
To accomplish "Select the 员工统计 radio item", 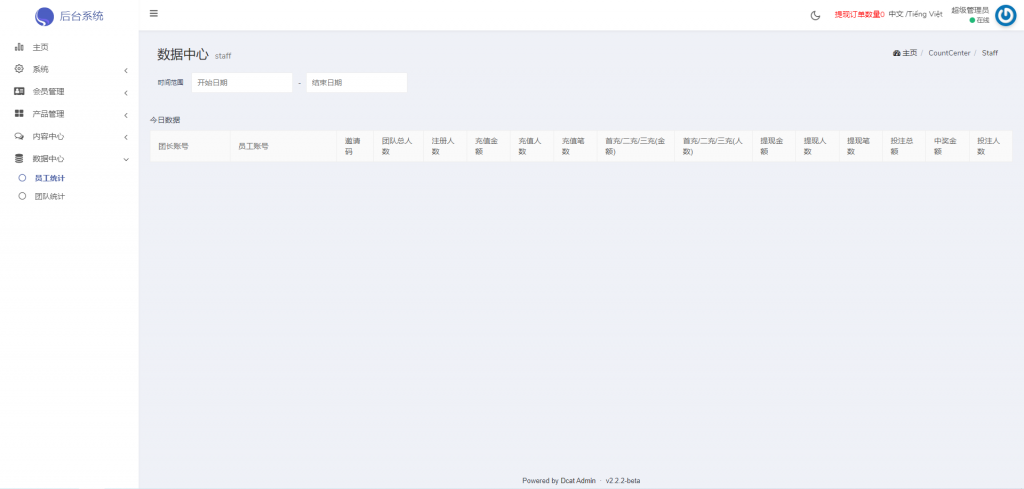I will [x=22, y=178].
